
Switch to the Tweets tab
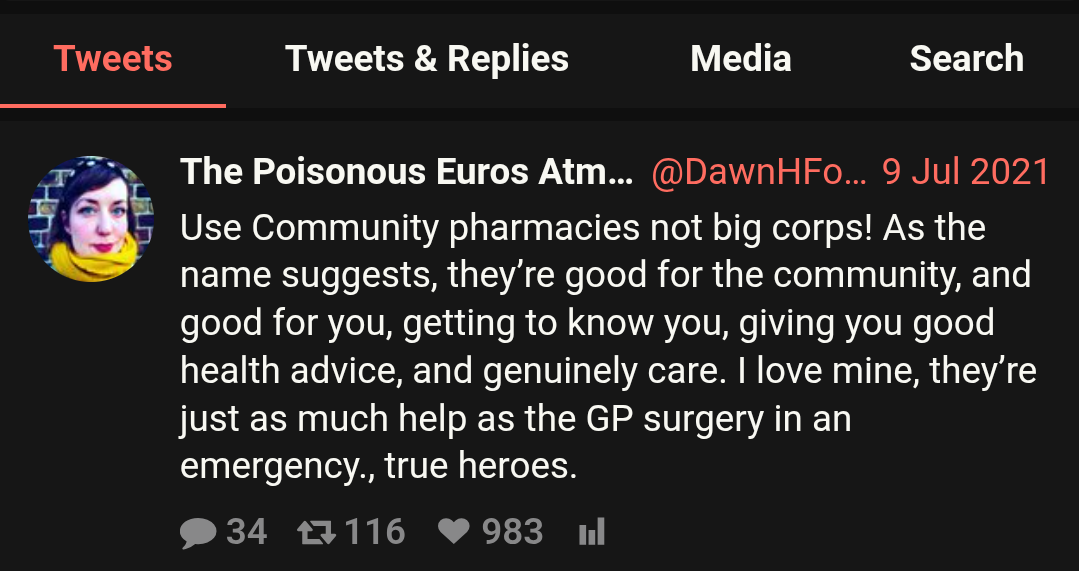point(113,58)
